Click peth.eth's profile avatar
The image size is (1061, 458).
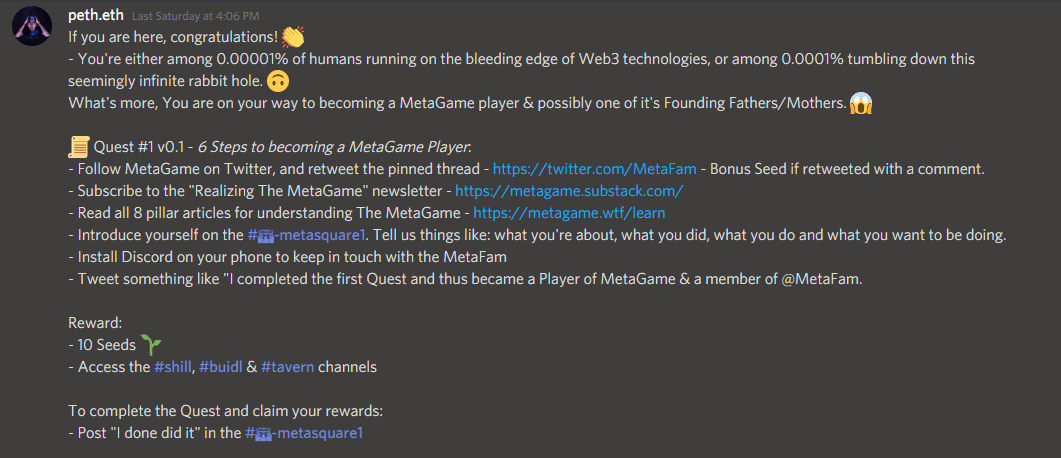(33, 26)
